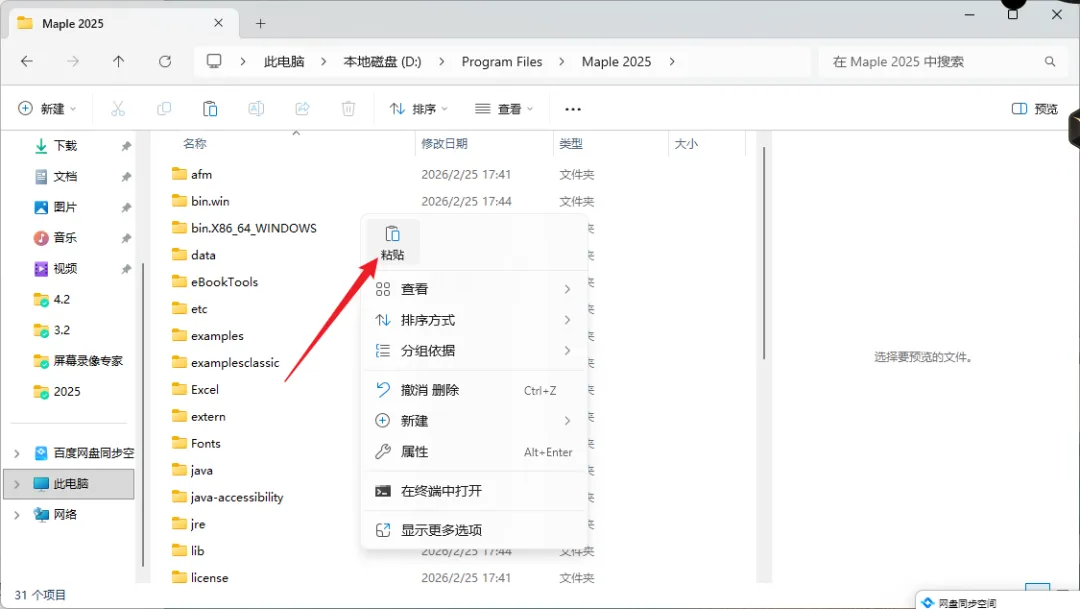The width and height of the screenshot is (1080, 609).
Task: Choose 分组依据 in the context menu
Action: click(474, 351)
